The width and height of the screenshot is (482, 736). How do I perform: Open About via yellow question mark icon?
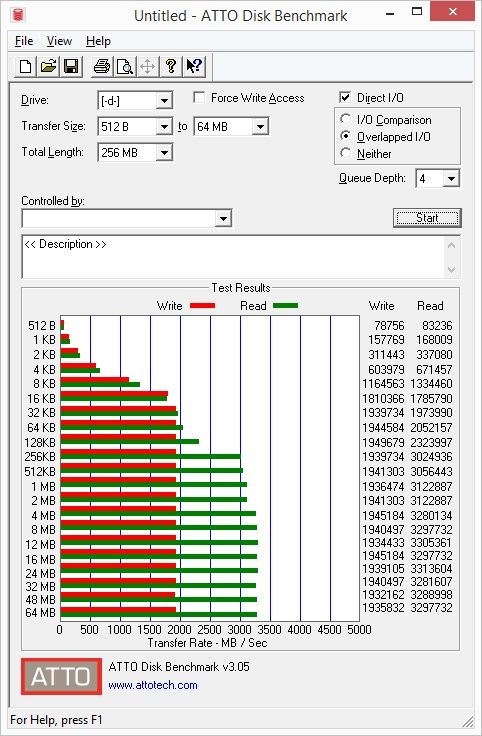(x=171, y=66)
